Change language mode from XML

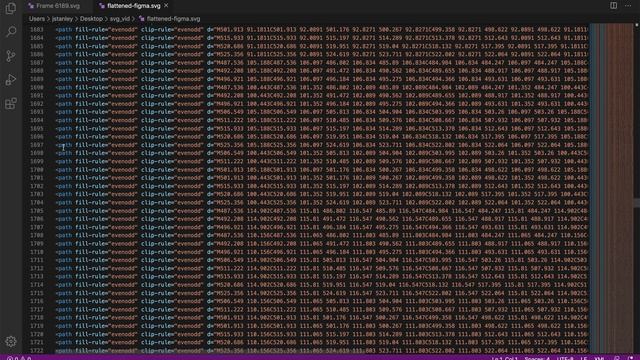click(x=599, y=358)
